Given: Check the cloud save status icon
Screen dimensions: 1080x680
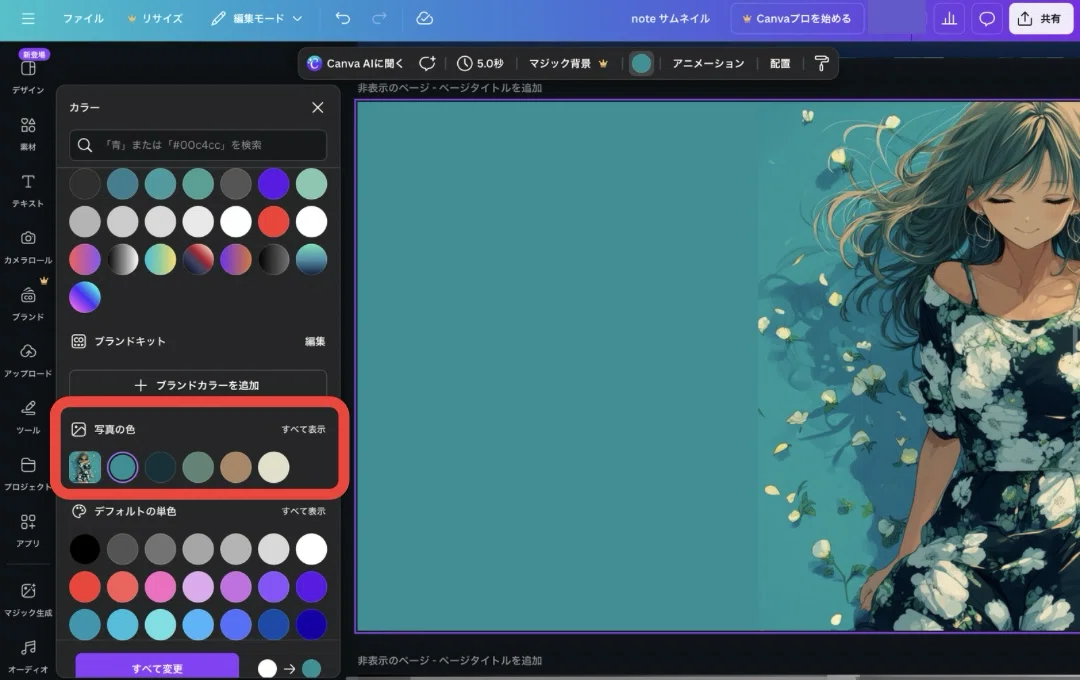Looking at the screenshot, I should pyautogui.click(x=425, y=19).
